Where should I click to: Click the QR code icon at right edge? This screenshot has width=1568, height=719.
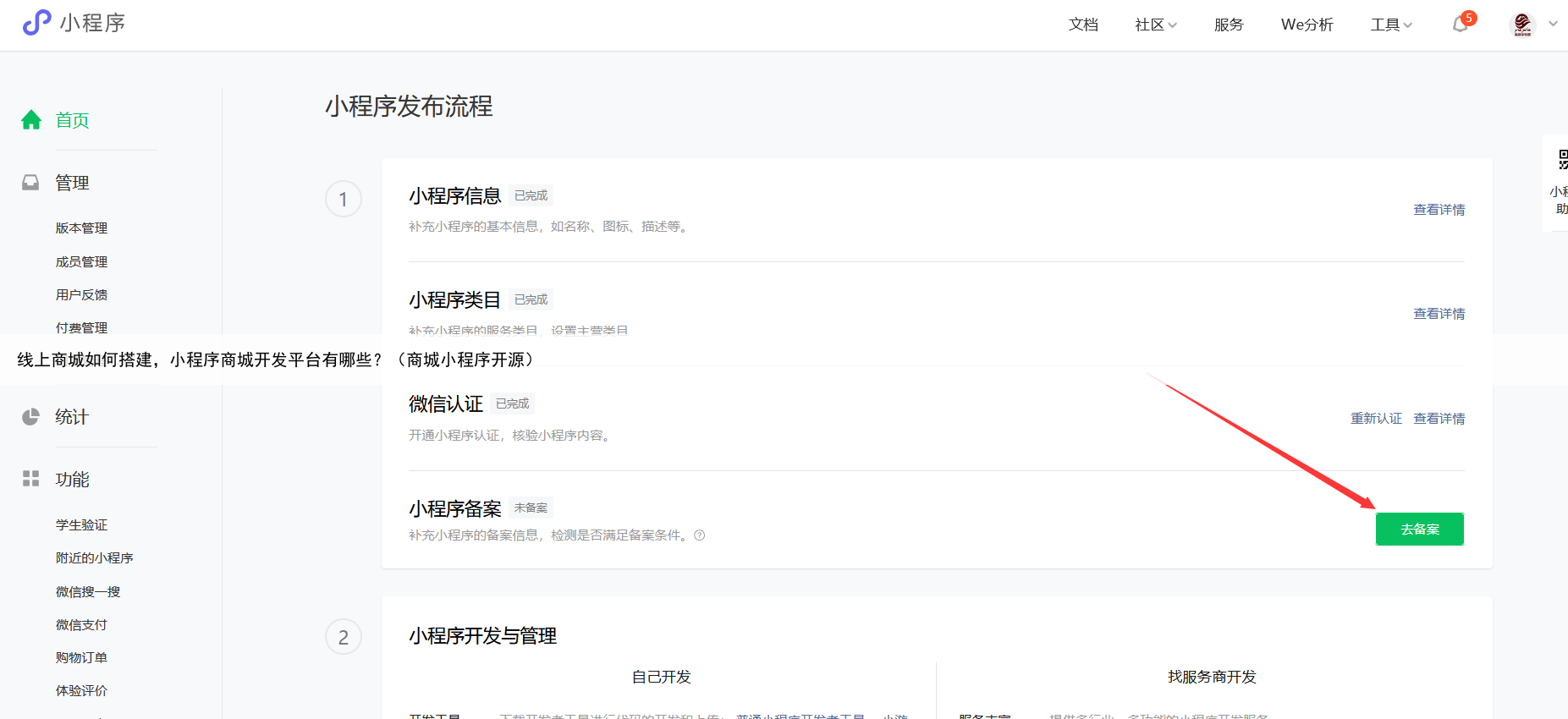pyautogui.click(x=1562, y=159)
